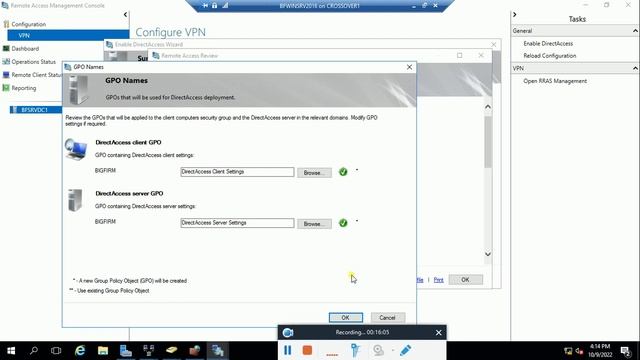Click the recorder highlighter tool icon
This screenshot has width=640, height=360.
pyautogui.click(x=355, y=350)
